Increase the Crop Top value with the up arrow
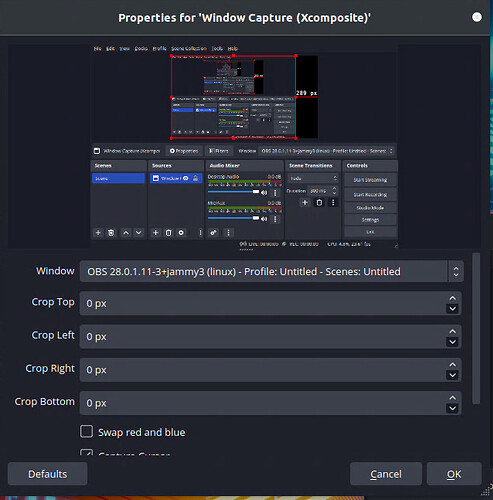 pyautogui.click(x=452, y=298)
